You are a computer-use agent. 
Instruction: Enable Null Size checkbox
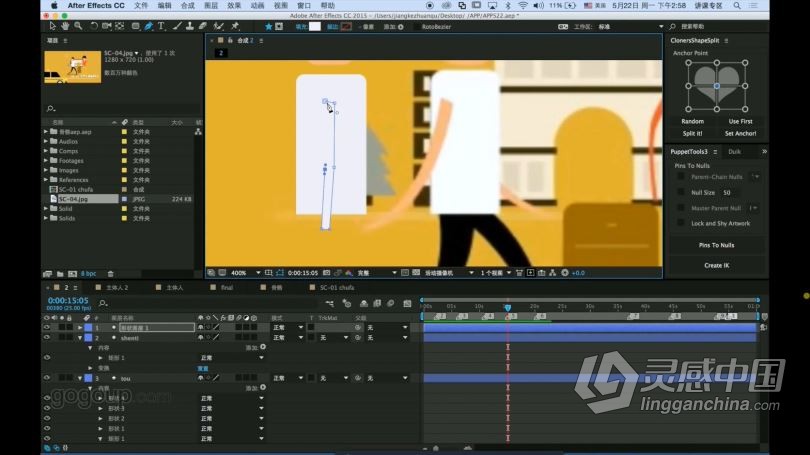click(x=680, y=192)
